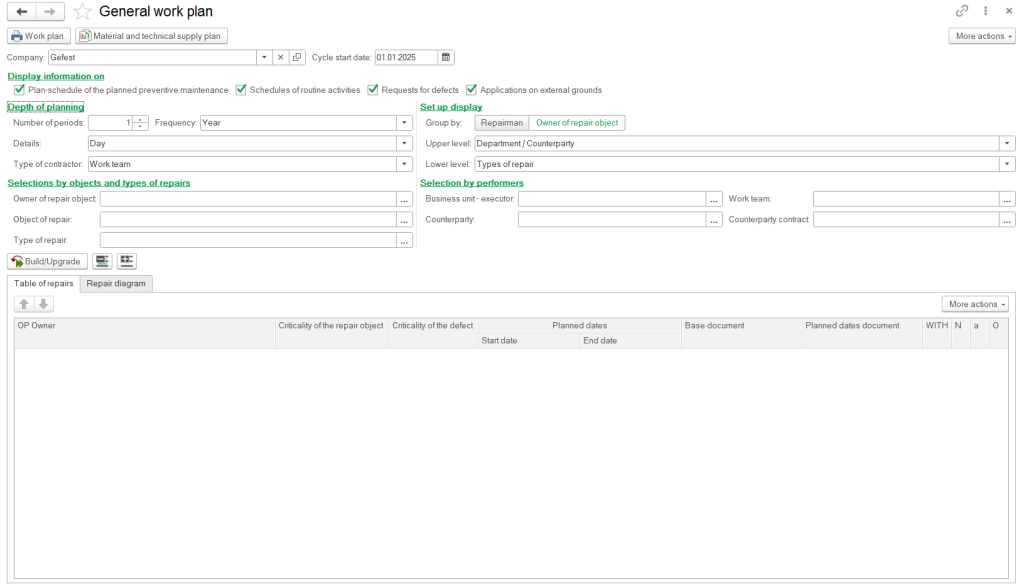The width and height of the screenshot is (1024, 587).
Task: Expand the Frequency dropdown
Action: click(405, 123)
